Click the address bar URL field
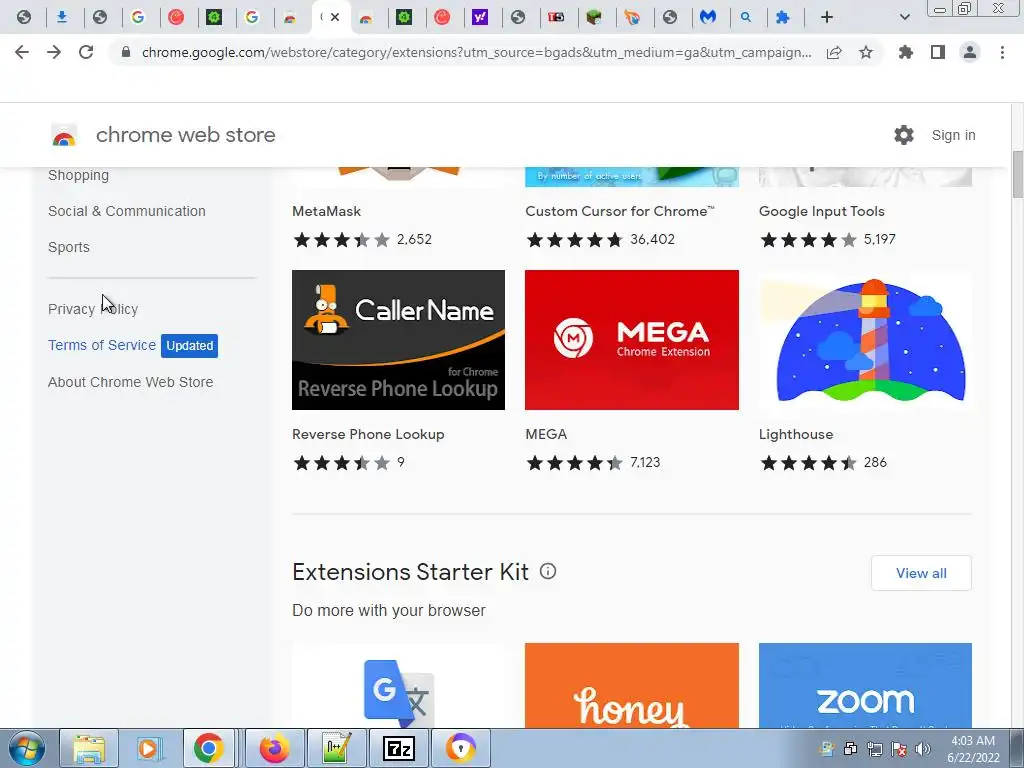Image resolution: width=1024 pixels, height=768 pixels. point(476,52)
